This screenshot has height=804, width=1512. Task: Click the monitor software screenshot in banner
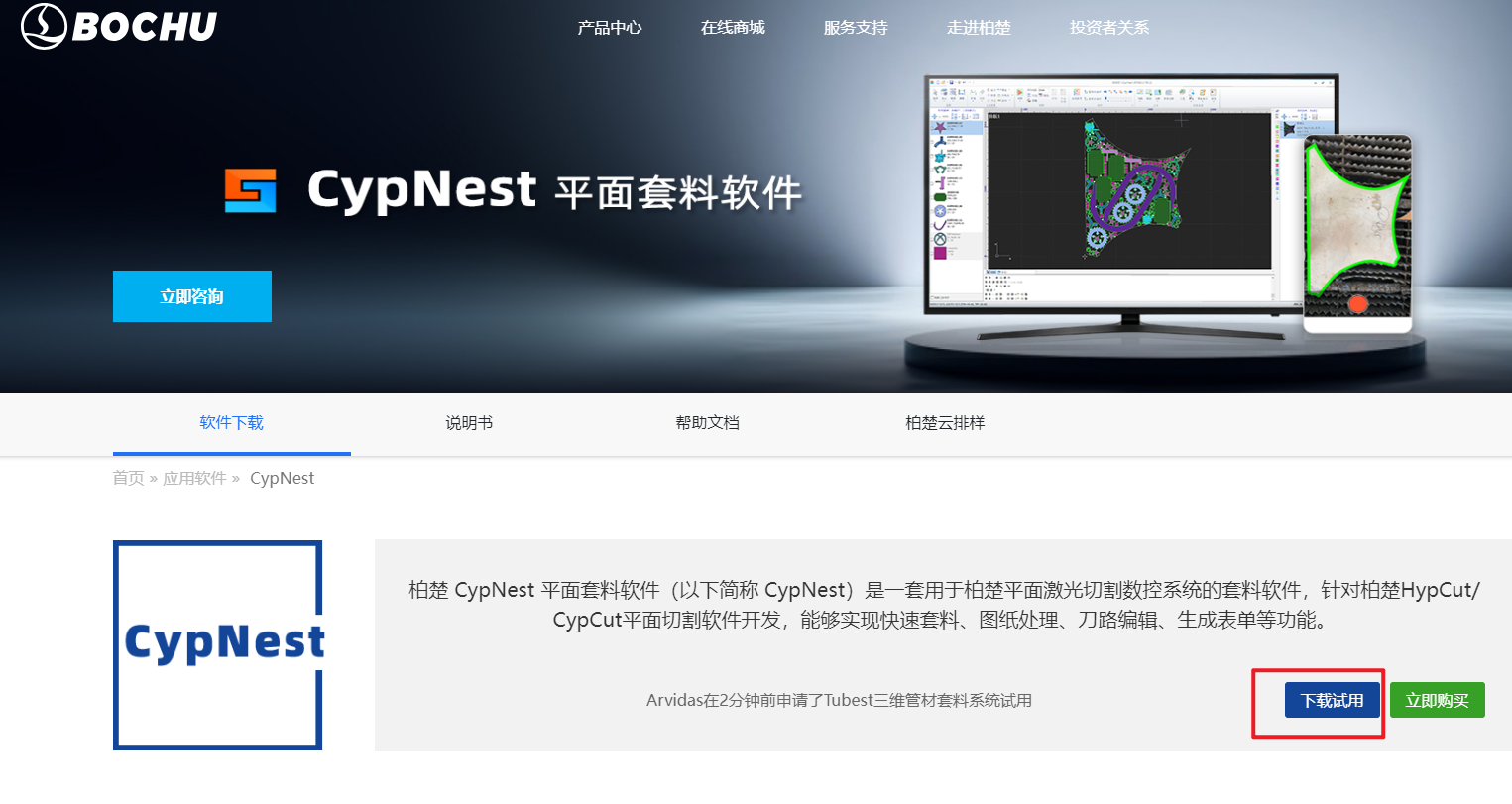[1131, 193]
